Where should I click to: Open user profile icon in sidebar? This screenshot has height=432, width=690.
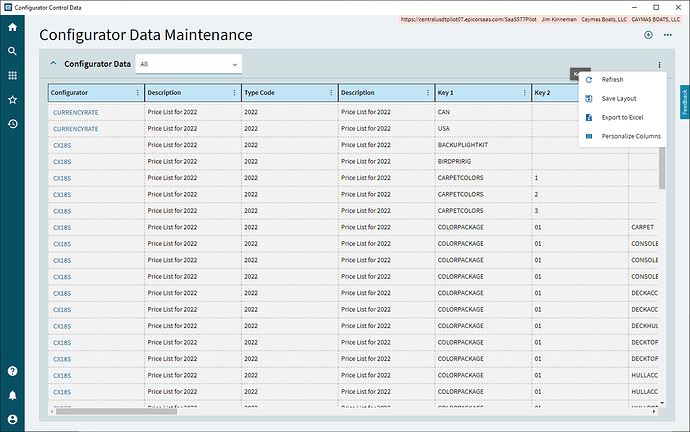pos(12,418)
